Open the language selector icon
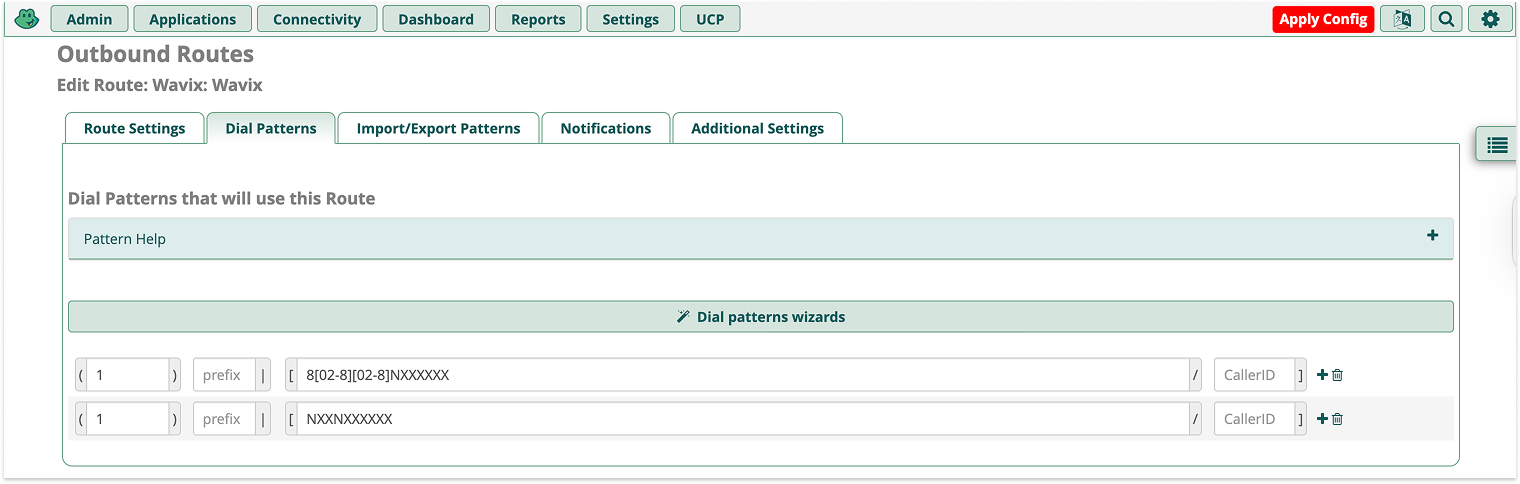1520x484 pixels. click(1402, 19)
